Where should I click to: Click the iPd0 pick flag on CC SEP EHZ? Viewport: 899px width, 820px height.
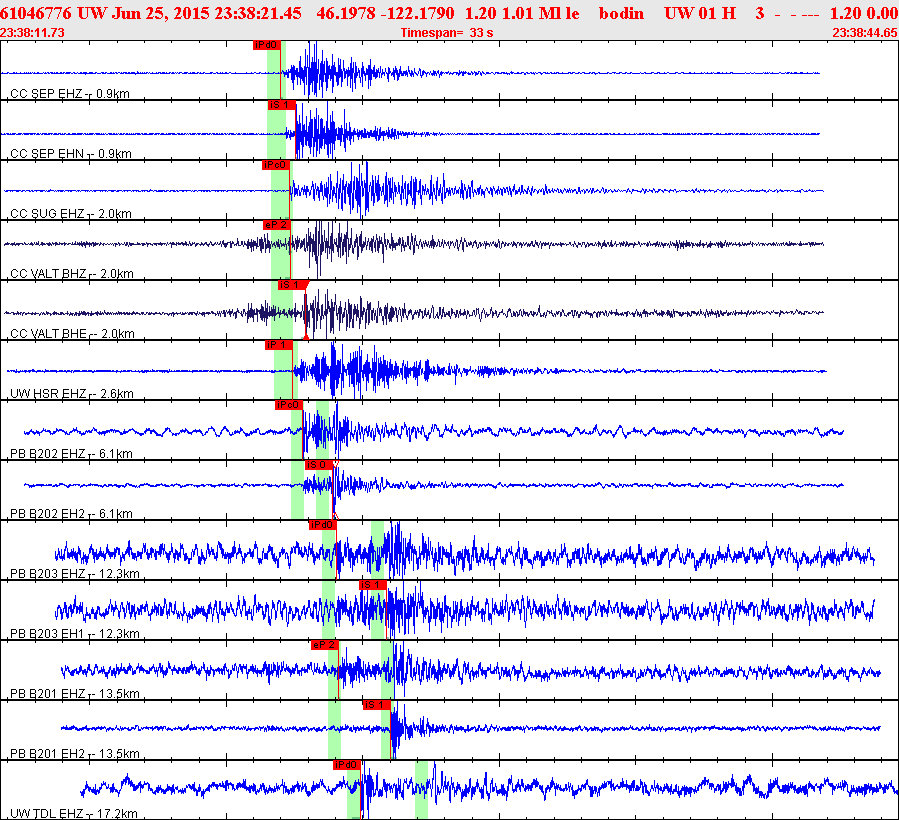point(266,45)
